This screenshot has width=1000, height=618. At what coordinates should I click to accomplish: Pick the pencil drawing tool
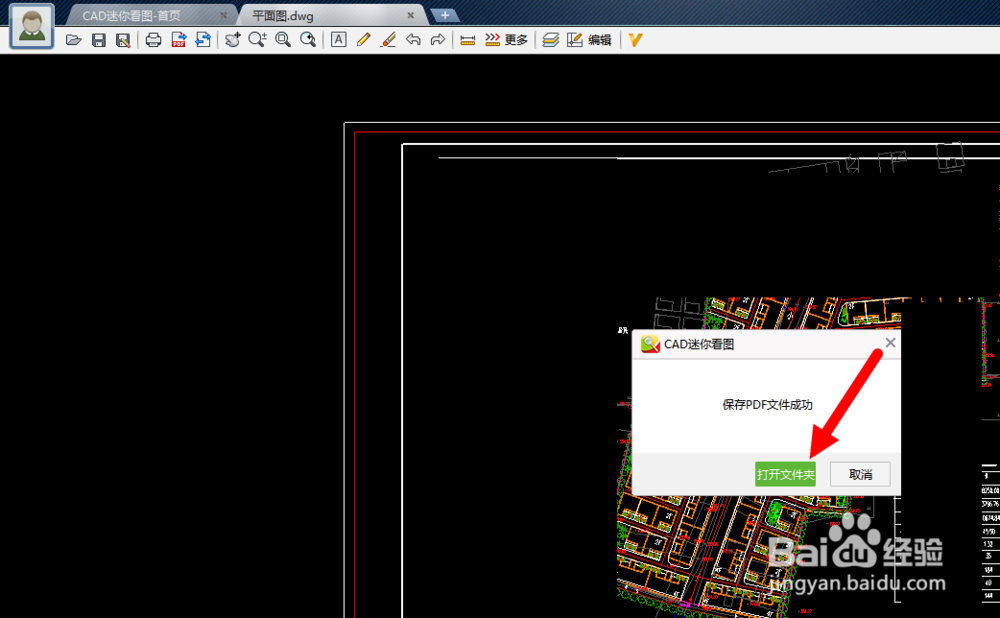(364, 40)
